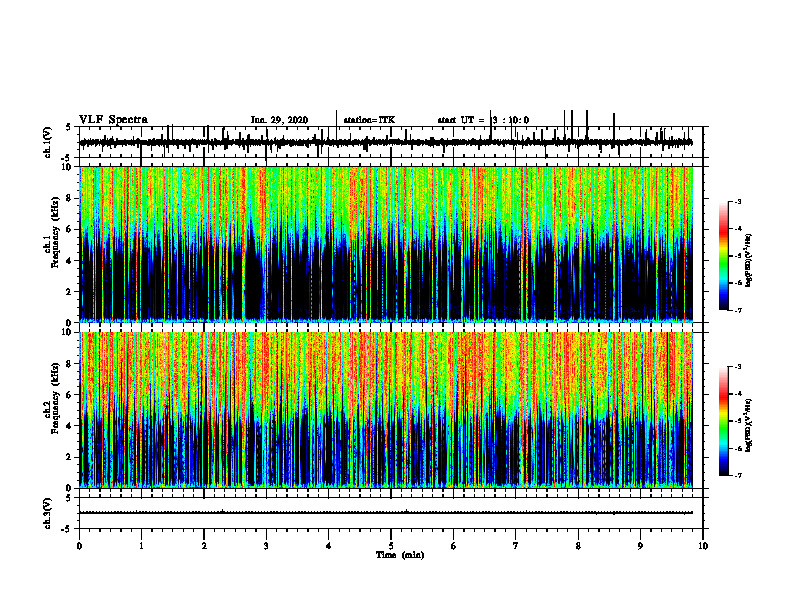The height and width of the screenshot is (612, 792).
Task: Click the ch.2 spectrogram 2 kHz tick label
Action: coord(69,457)
